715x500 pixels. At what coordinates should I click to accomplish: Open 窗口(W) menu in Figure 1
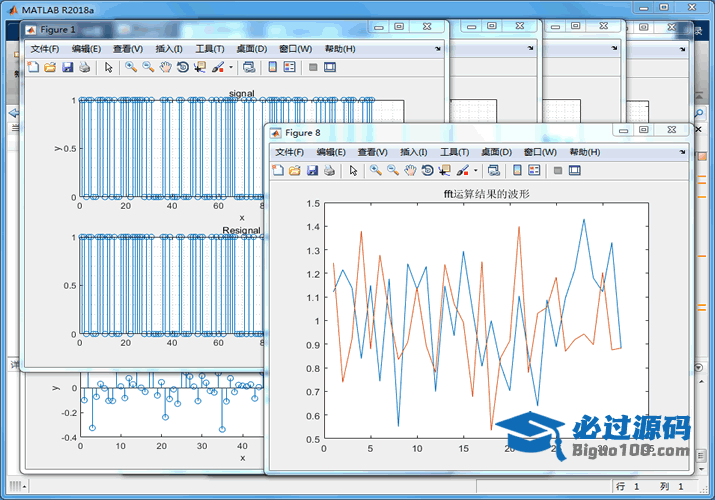point(295,49)
